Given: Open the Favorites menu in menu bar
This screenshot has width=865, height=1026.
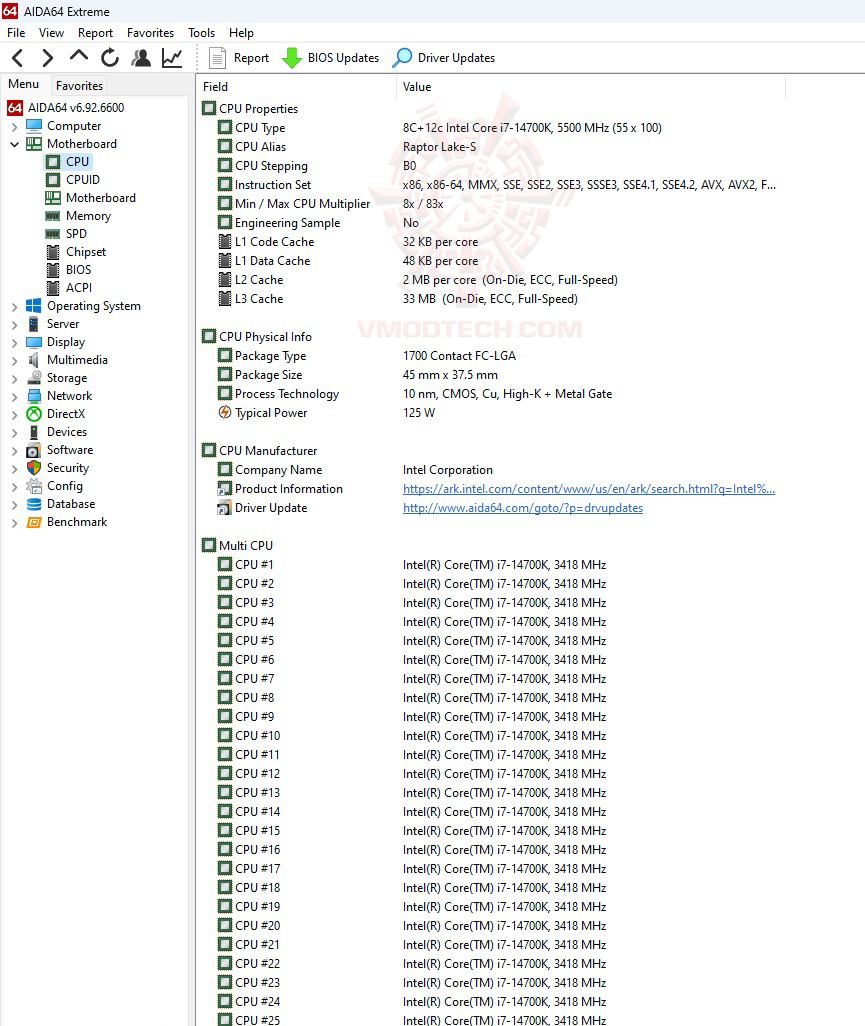Looking at the screenshot, I should [x=150, y=33].
